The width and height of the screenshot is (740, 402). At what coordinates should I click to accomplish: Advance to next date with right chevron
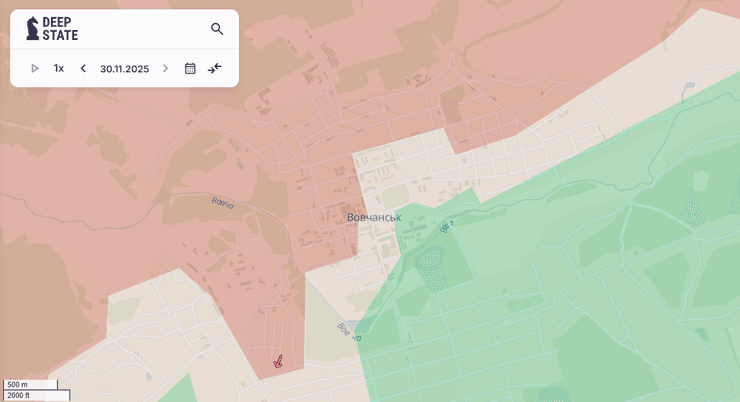tap(165, 69)
